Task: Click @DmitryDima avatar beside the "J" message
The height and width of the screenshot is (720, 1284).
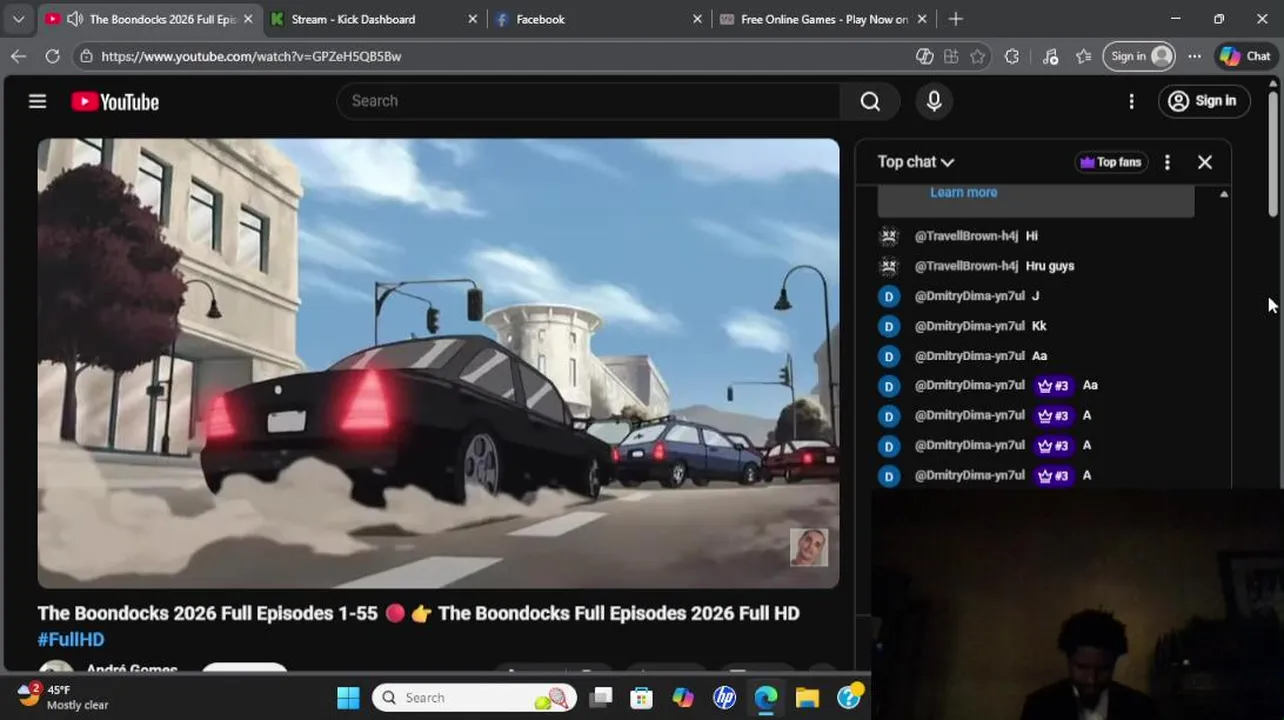Action: click(888, 296)
